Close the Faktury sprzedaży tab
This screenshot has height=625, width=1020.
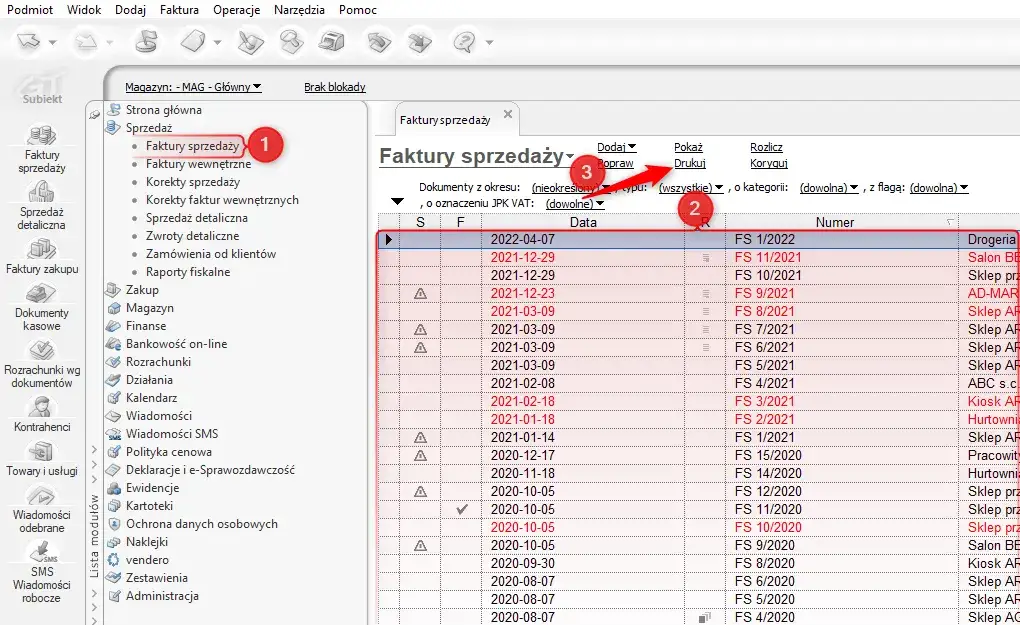508,115
